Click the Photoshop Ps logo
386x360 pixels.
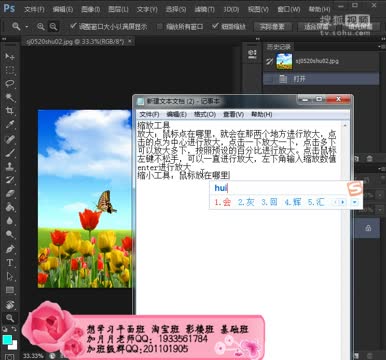[9, 7]
